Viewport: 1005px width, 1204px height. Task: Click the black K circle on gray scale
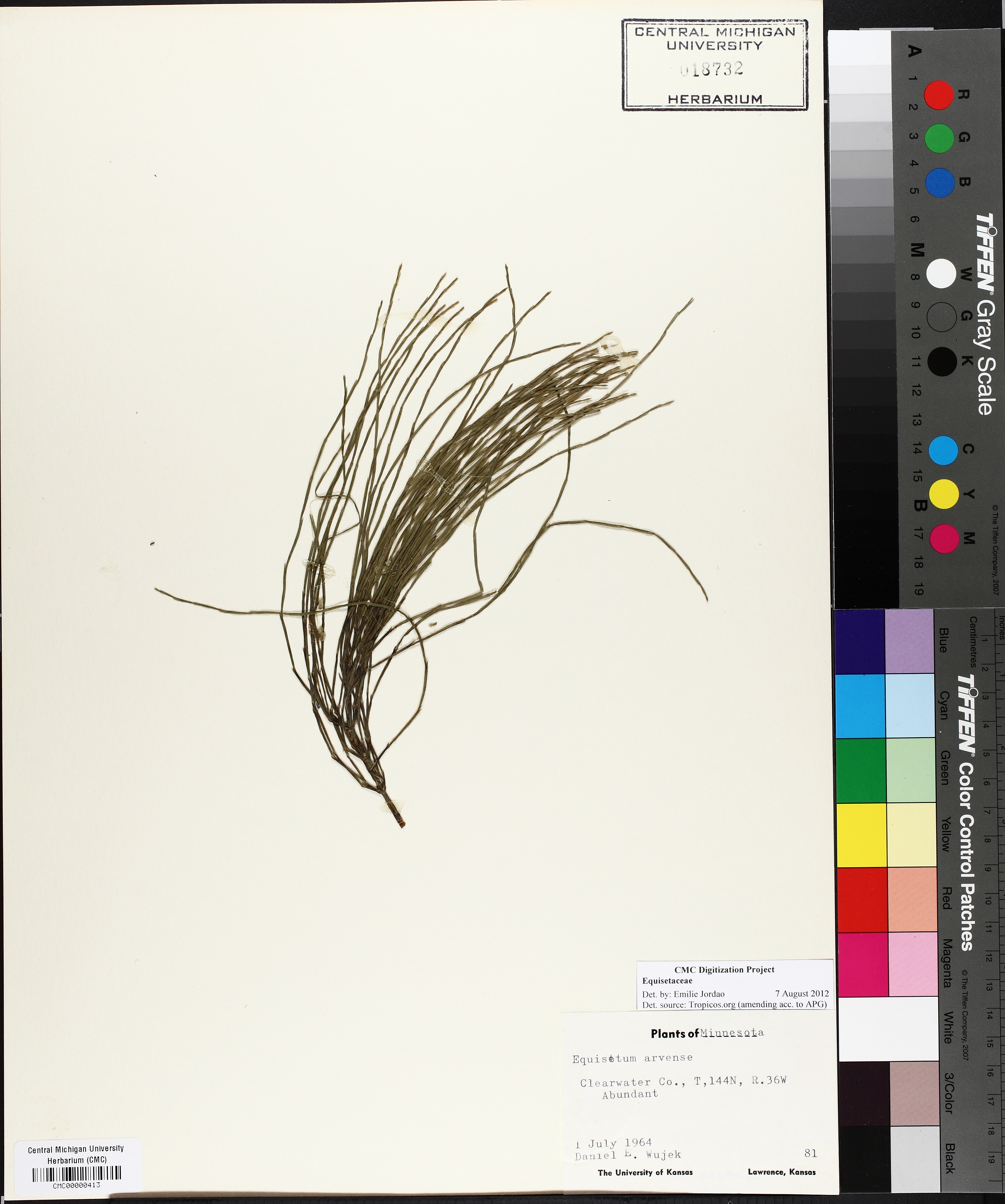click(942, 362)
